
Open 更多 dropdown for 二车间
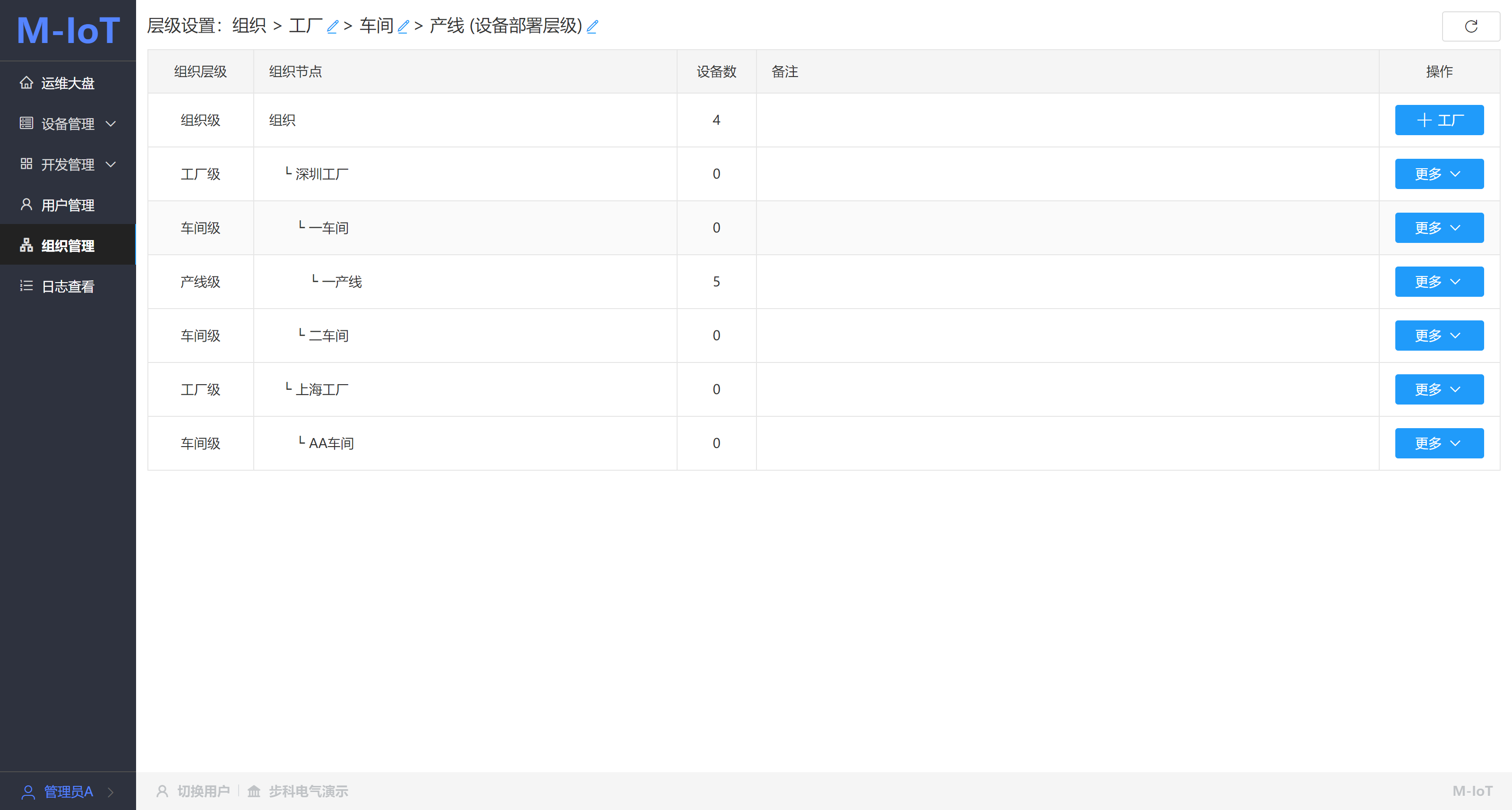(1439, 336)
